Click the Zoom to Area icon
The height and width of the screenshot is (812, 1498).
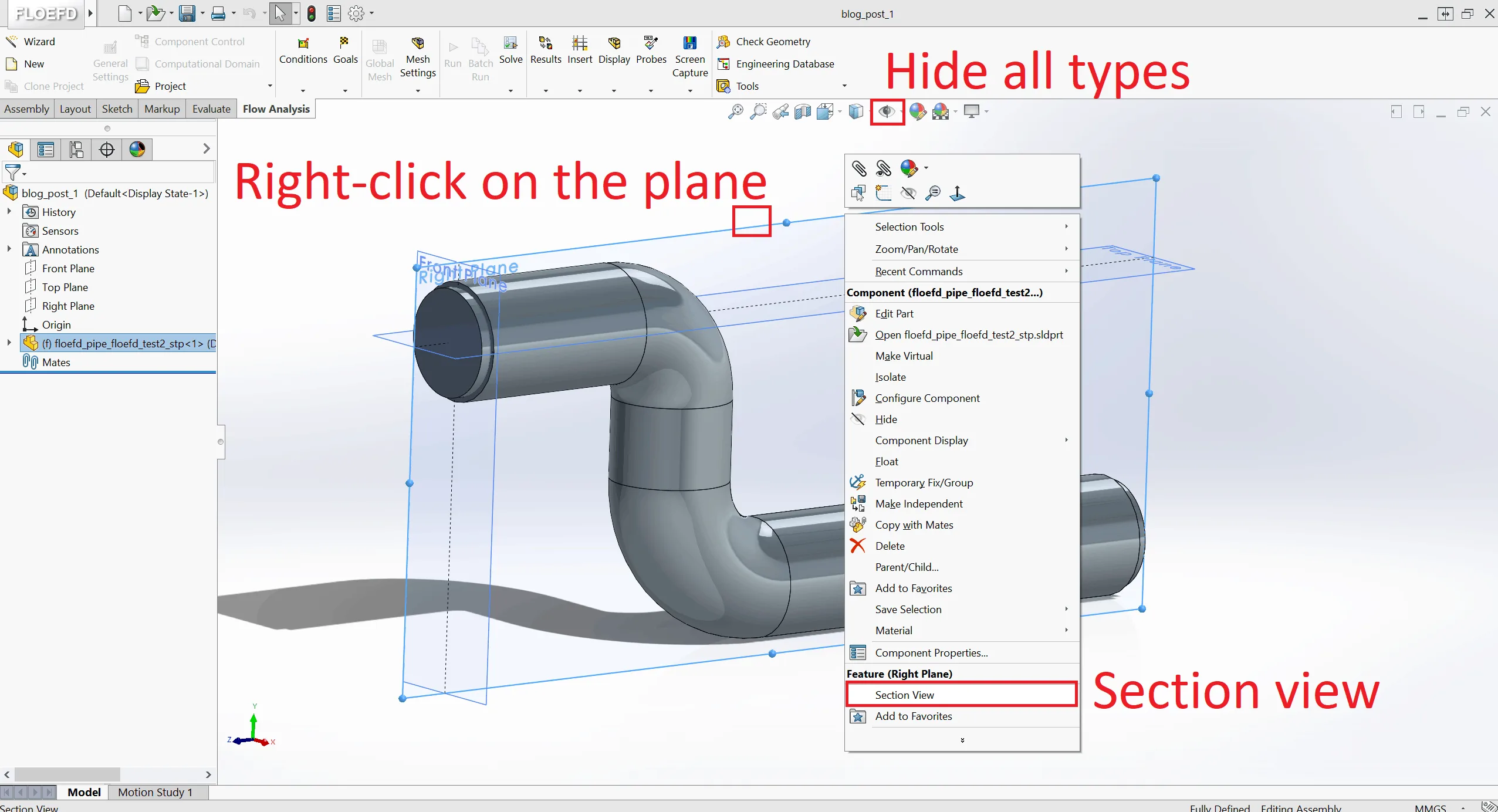[758, 111]
